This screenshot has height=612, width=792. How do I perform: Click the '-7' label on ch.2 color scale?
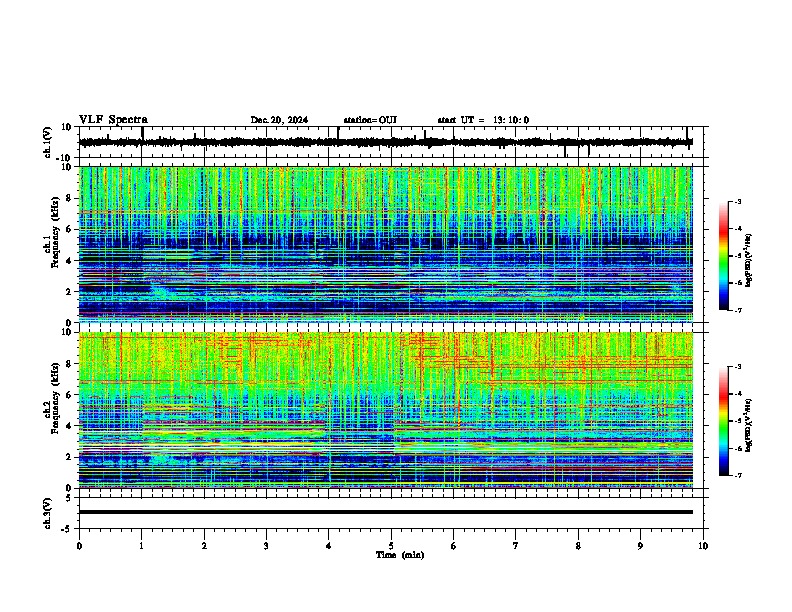(x=737, y=475)
